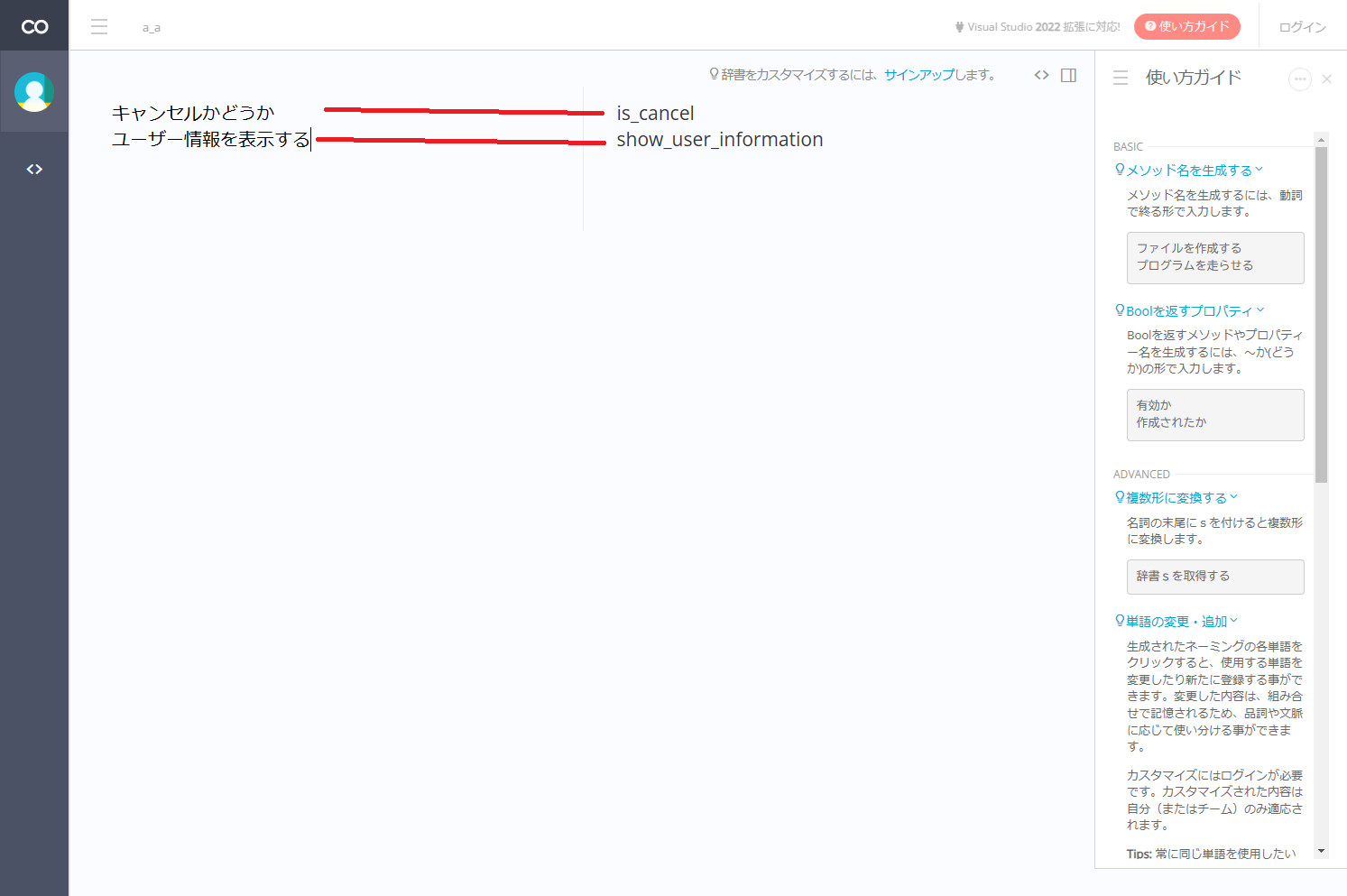The height and width of the screenshot is (896, 1347).
Task: Click the ellipsis options circle in guide
Action: pyautogui.click(x=1300, y=79)
